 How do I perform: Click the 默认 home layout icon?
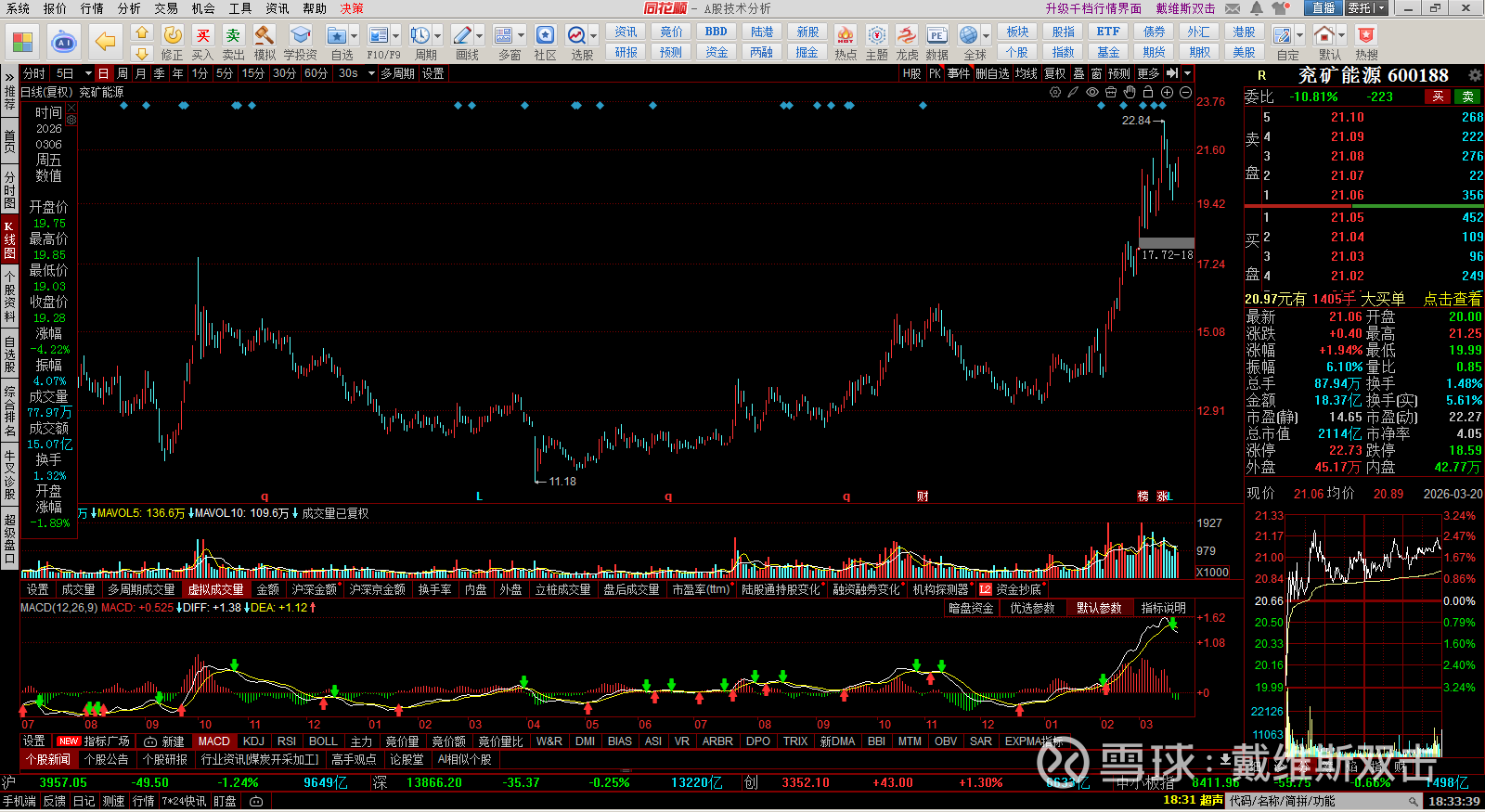(x=1324, y=35)
